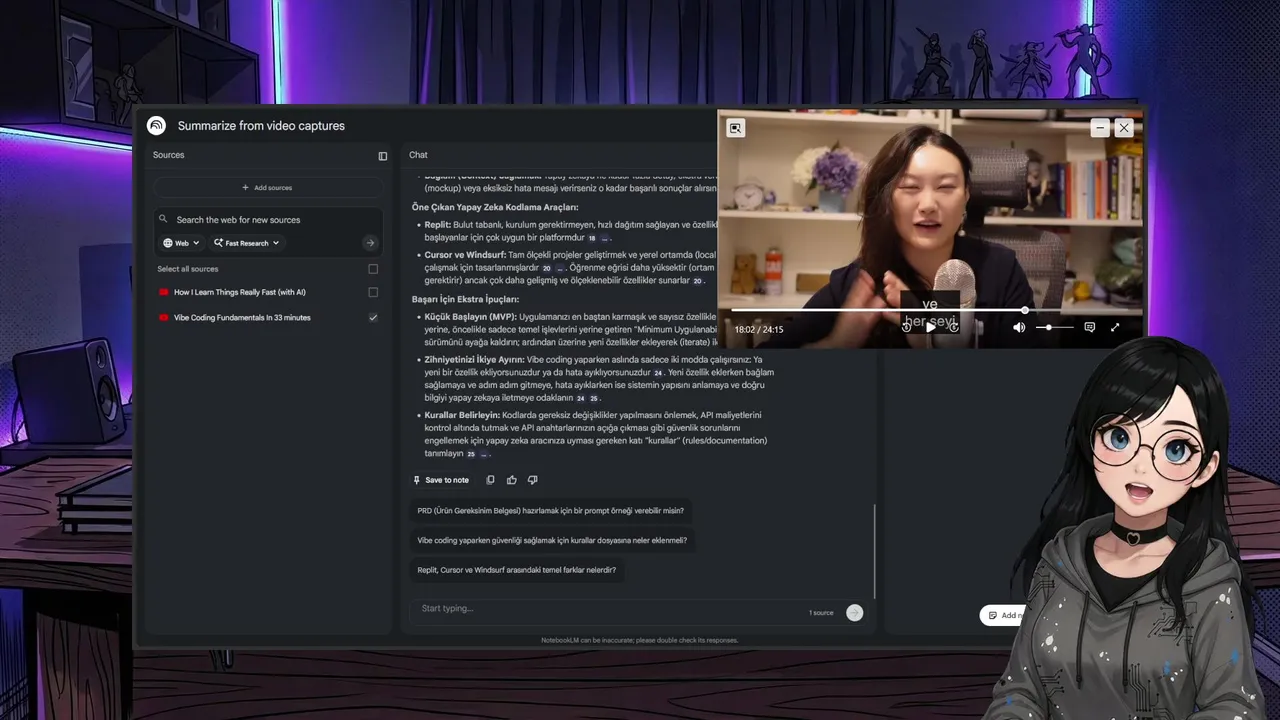
Task: Enter fullscreen on the video player
Action: coord(1115,327)
